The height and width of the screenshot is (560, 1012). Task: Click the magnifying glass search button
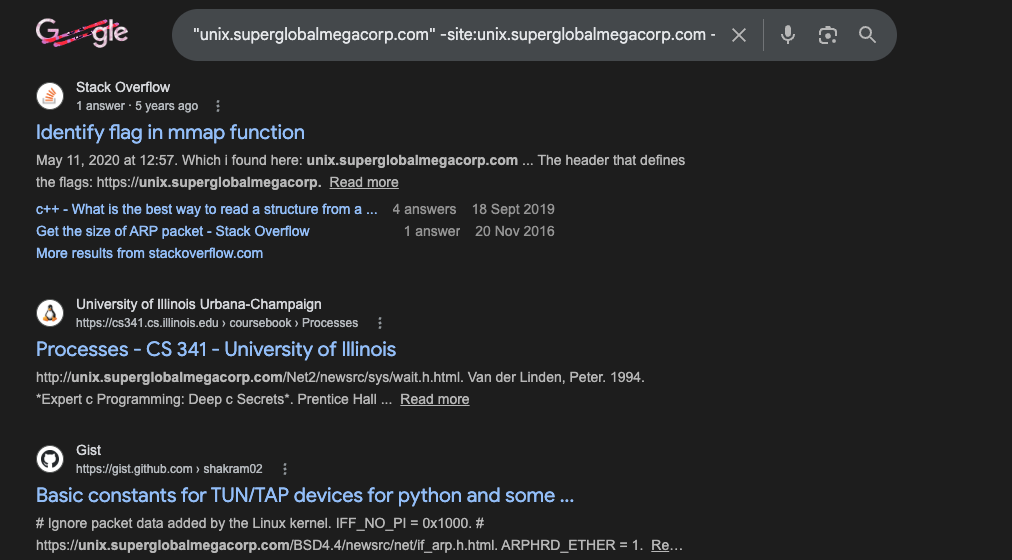[x=867, y=35]
